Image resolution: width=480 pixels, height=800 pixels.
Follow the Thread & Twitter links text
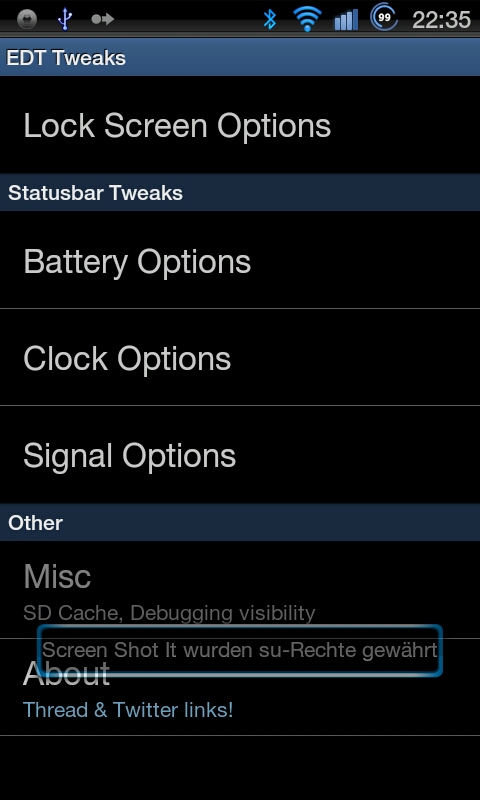[128, 710]
